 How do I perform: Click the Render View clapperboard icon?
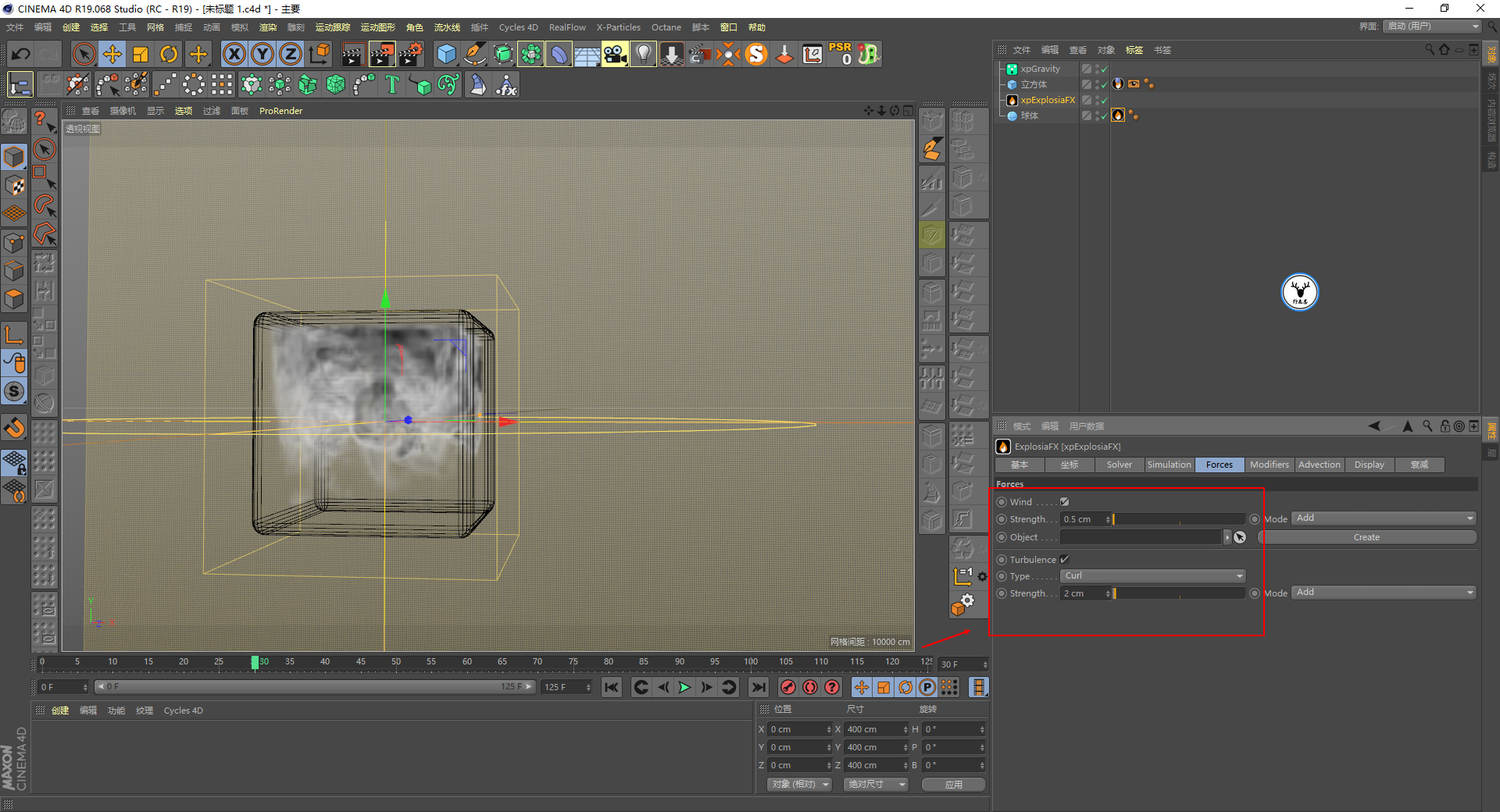(353, 54)
